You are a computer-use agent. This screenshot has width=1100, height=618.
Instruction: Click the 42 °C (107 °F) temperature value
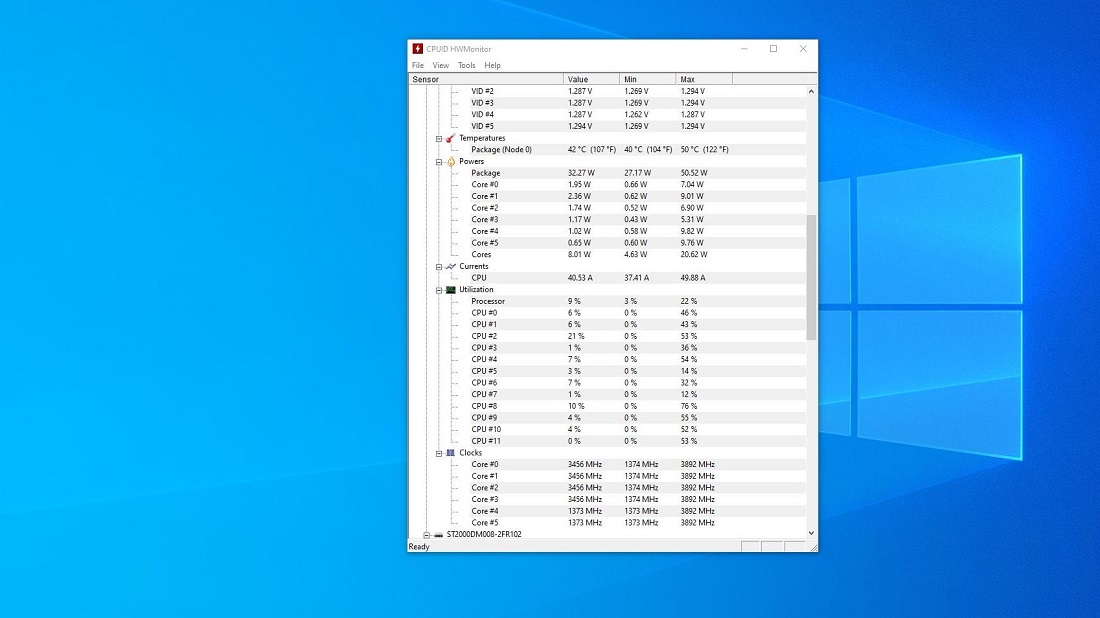[592, 149]
